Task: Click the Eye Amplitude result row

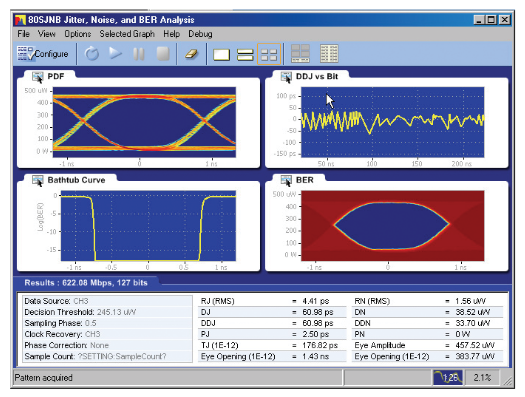Action: pyautogui.click(x=428, y=345)
